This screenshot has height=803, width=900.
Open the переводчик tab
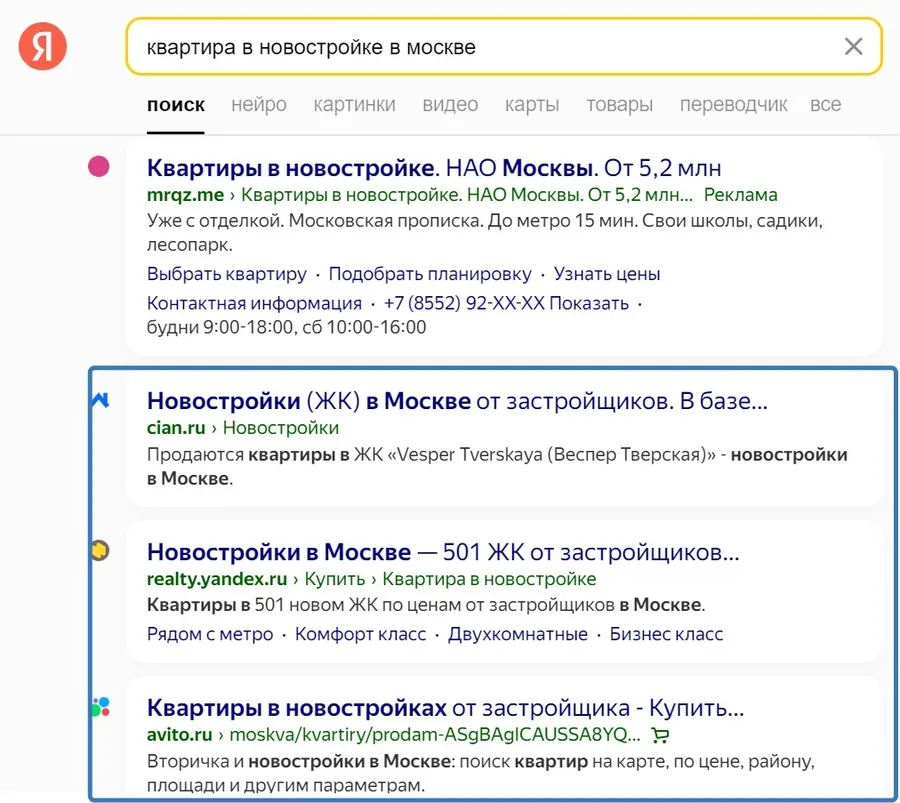(x=733, y=104)
